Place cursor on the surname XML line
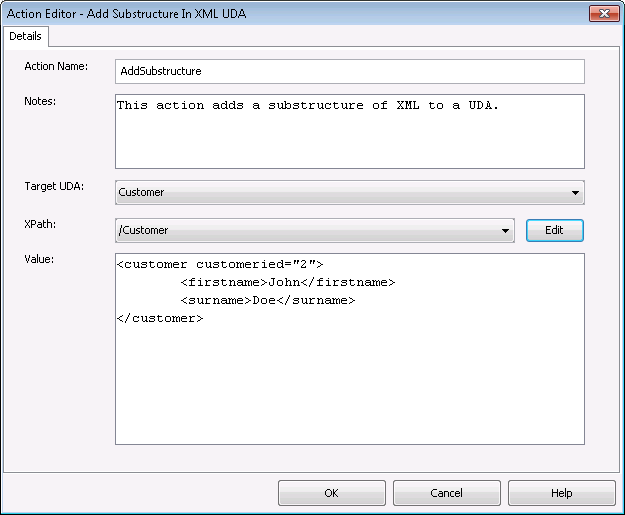The width and height of the screenshot is (625, 515). coord(267,300)
